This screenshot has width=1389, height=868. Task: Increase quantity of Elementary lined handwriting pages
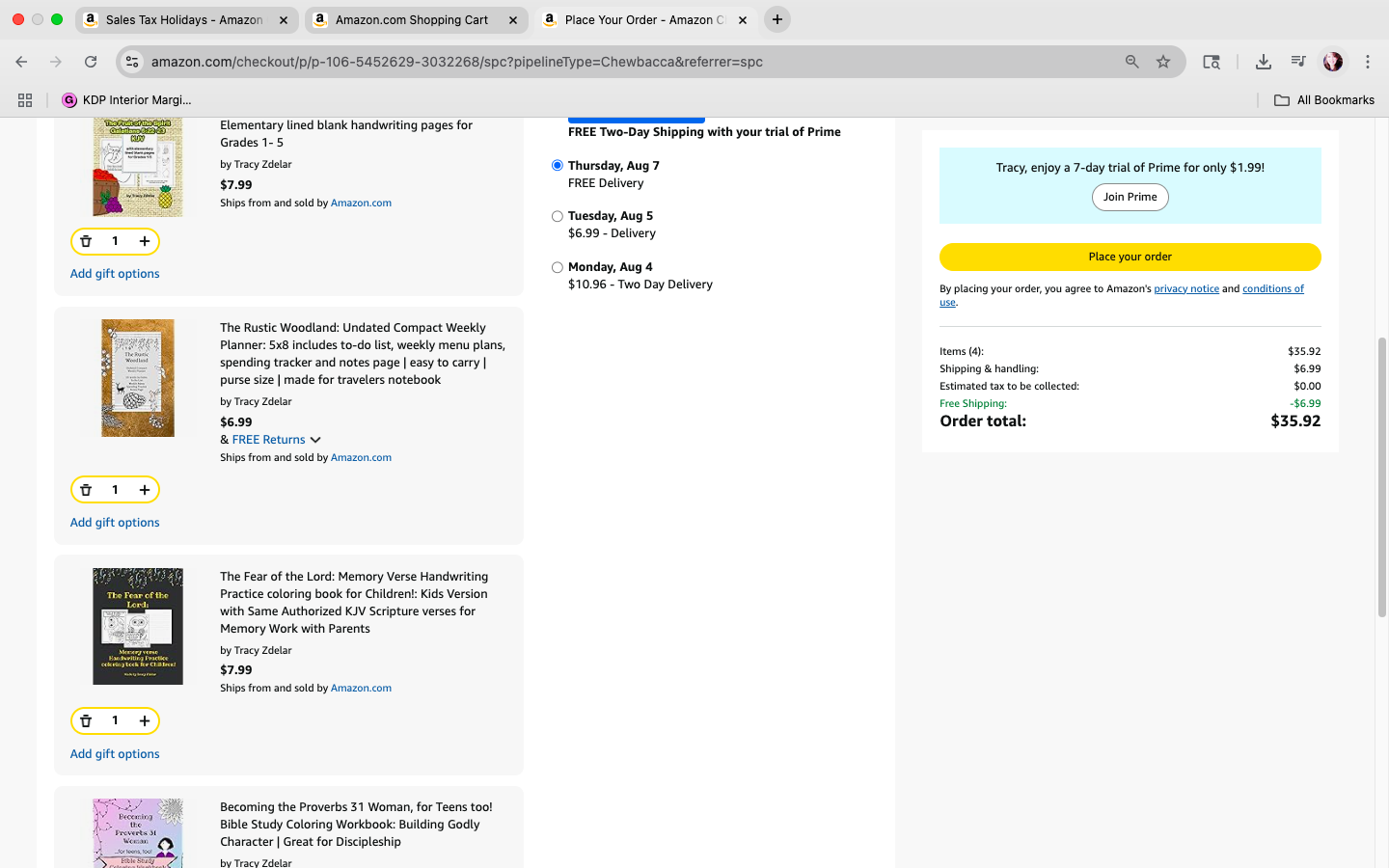(145, 241)
